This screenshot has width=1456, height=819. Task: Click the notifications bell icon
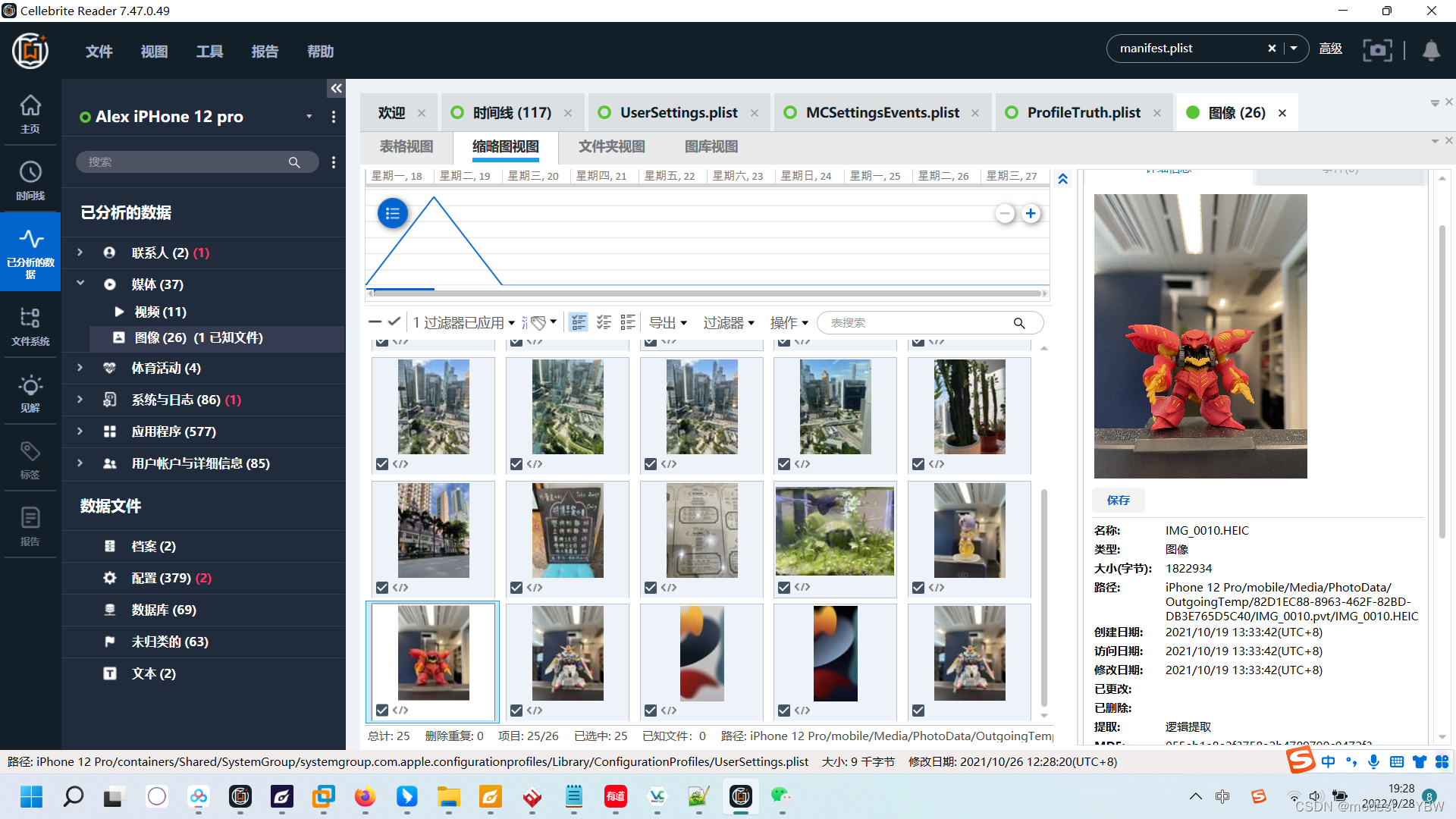(1431, 50)
